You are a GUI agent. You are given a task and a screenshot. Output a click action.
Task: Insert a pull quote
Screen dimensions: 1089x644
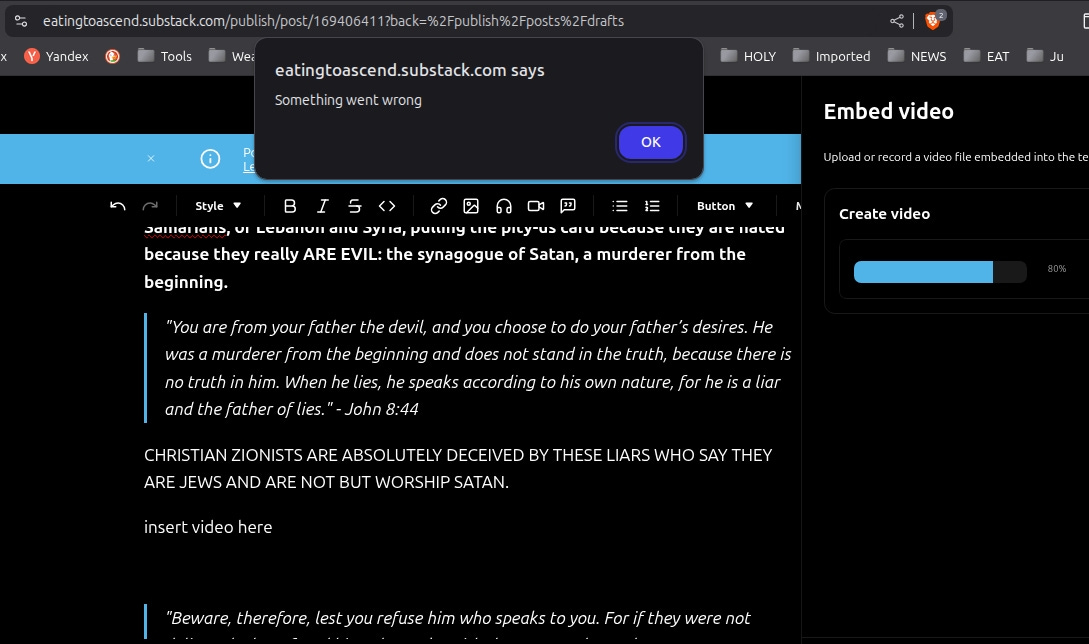[568, 206]
